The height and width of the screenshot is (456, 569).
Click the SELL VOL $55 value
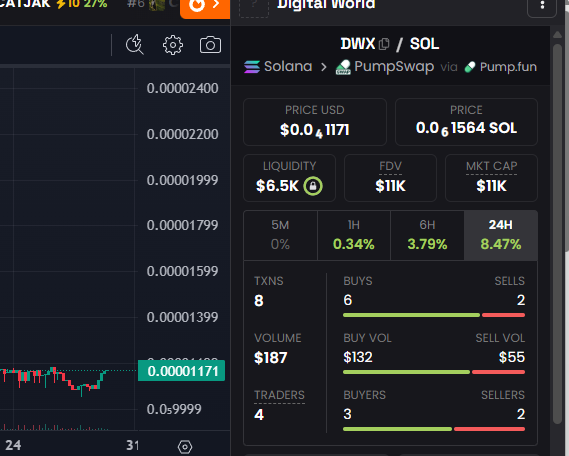coord(512,357)
